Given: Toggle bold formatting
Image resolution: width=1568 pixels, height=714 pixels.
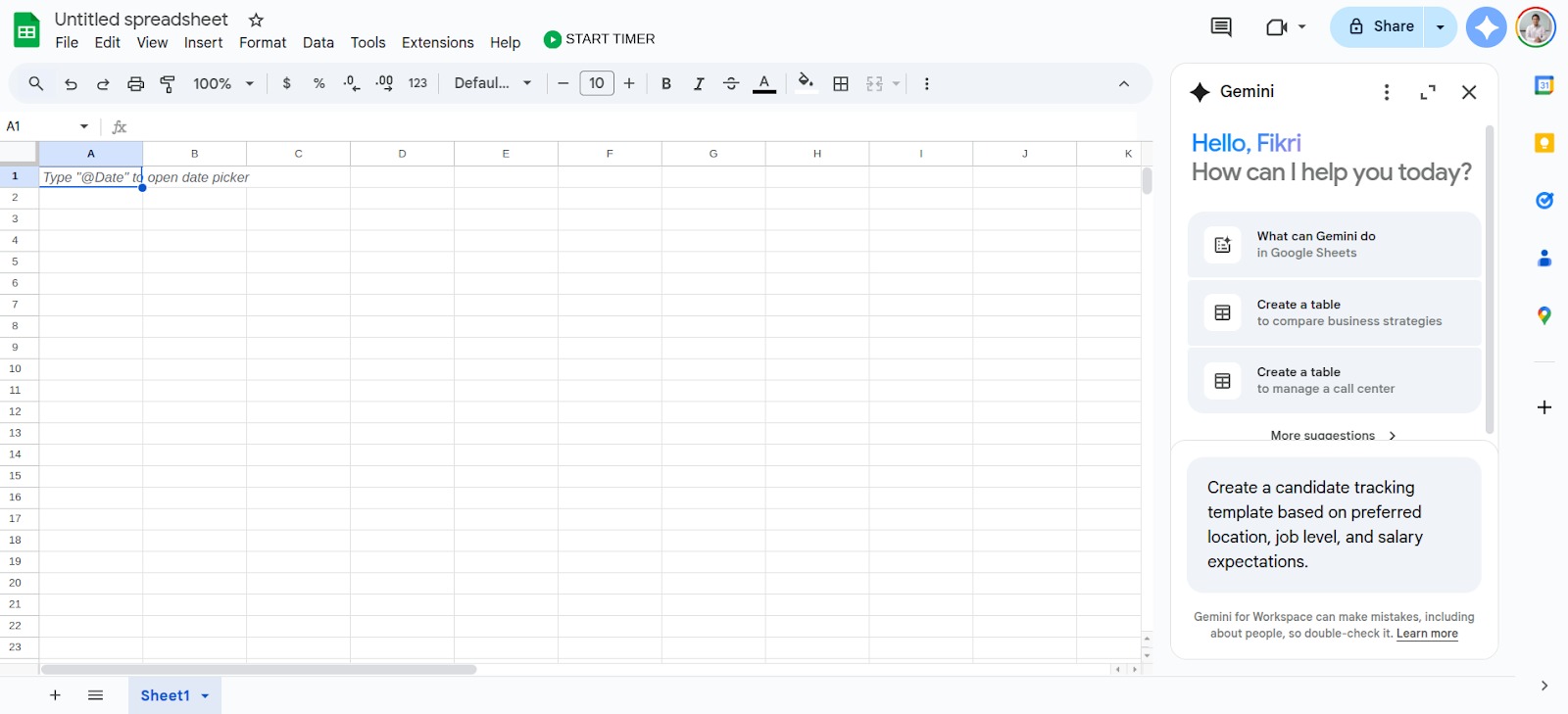Looking at the screenshot, I should click(x=666, y=84).
